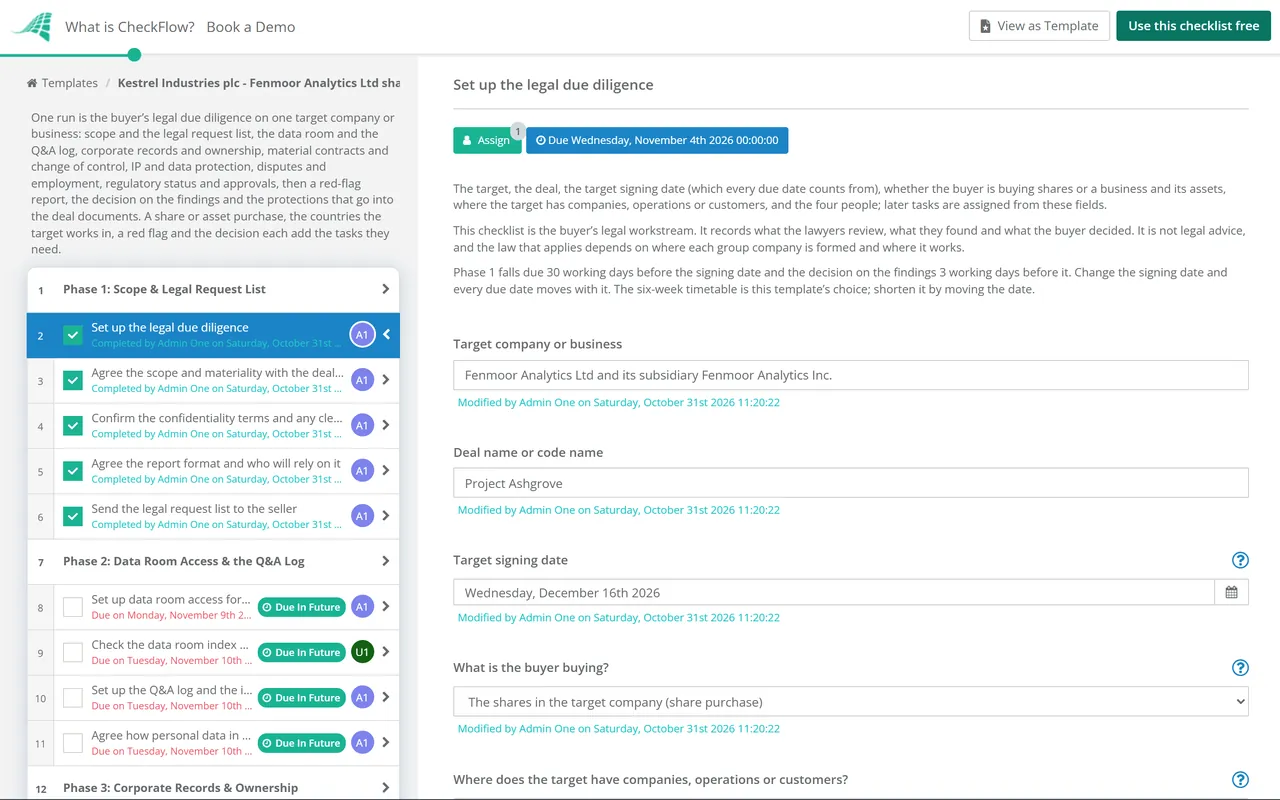Image resolution: width=1280 pixels, height=800 pixels.
Task: Click the Target company or business field
Action: click(851, 375)
